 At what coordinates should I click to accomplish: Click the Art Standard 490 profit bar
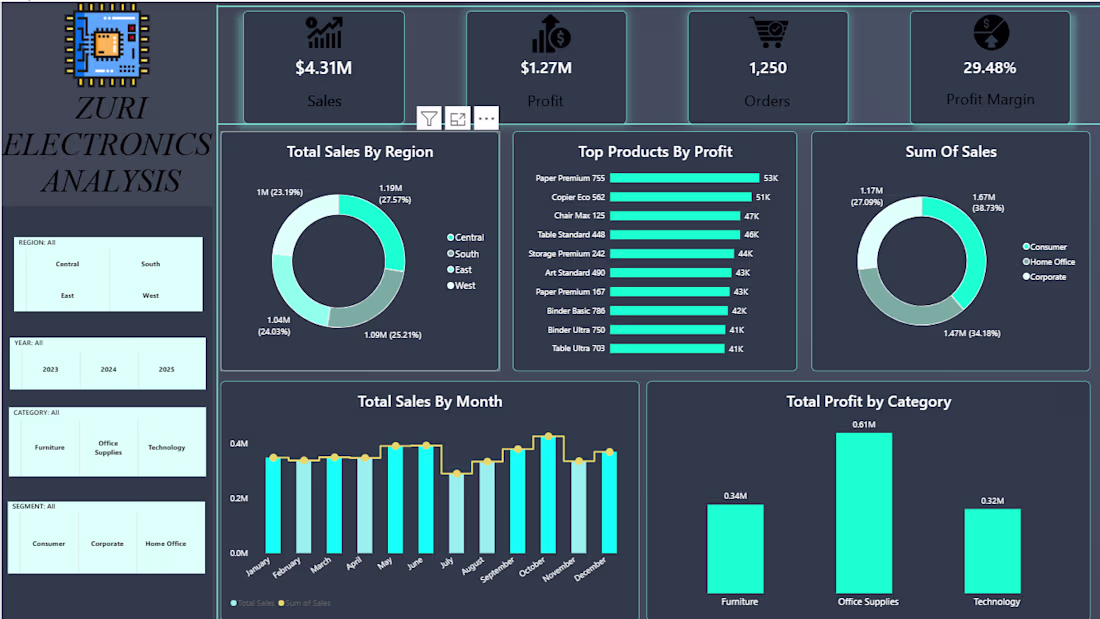tap(670, 272)
